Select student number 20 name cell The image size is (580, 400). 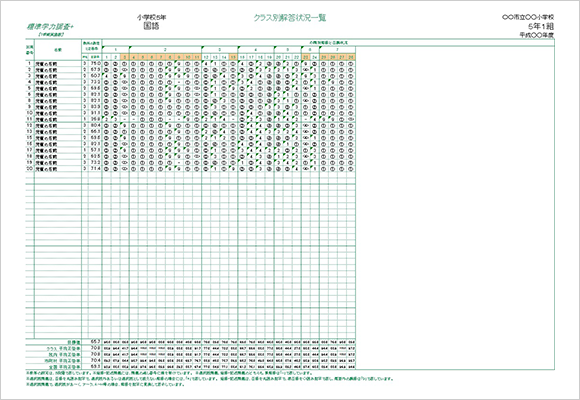point(58,169)
